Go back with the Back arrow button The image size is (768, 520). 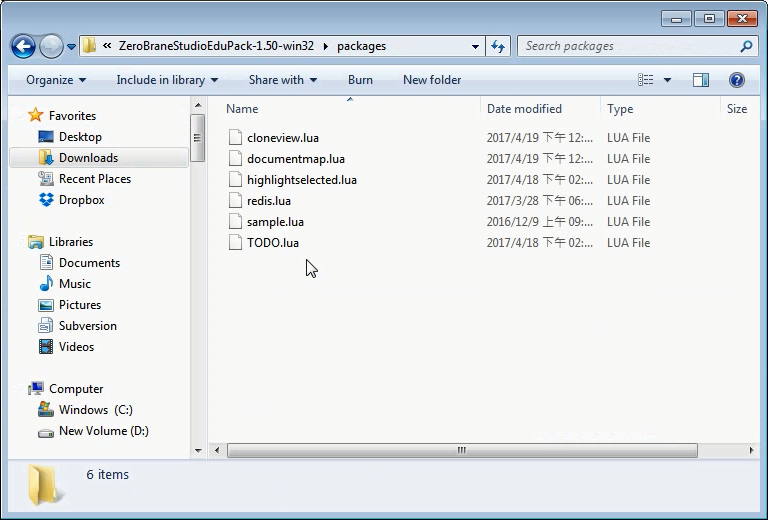click(23, 47)
